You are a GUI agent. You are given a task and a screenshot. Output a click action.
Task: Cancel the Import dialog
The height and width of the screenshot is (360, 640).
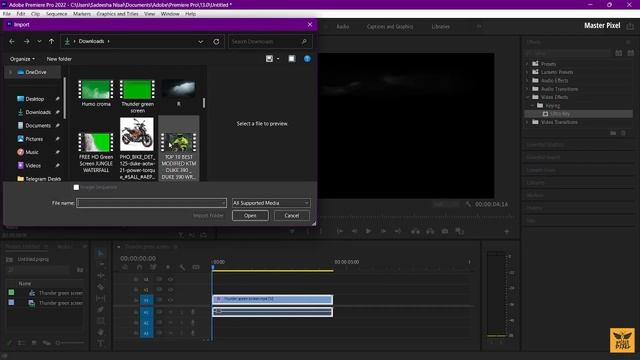(291, 216)
